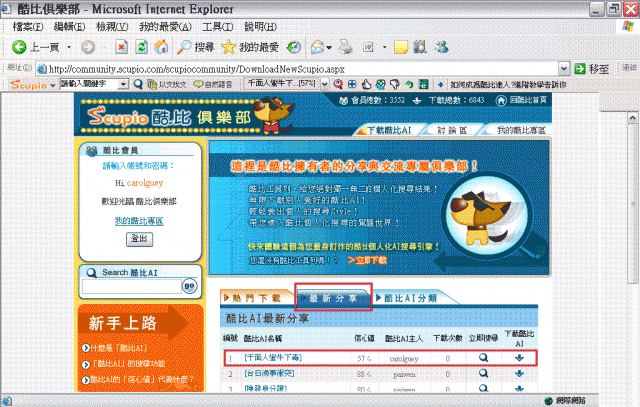The width and height of the screenshot is (640, 407).
Task: Click the Refresh page icon
Action: pyautogui.click(x=141, y=47)
